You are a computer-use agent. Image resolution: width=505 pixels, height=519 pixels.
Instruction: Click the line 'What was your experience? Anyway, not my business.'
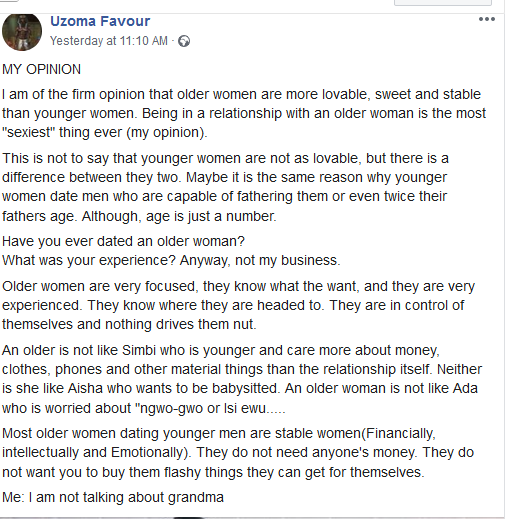point(171,260)
